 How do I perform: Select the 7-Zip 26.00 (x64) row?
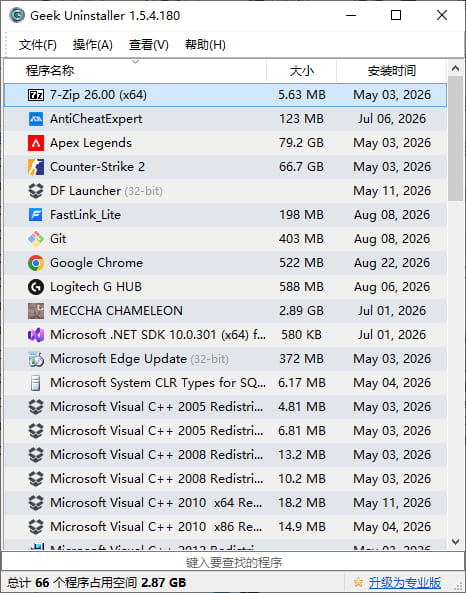point(225,95)
